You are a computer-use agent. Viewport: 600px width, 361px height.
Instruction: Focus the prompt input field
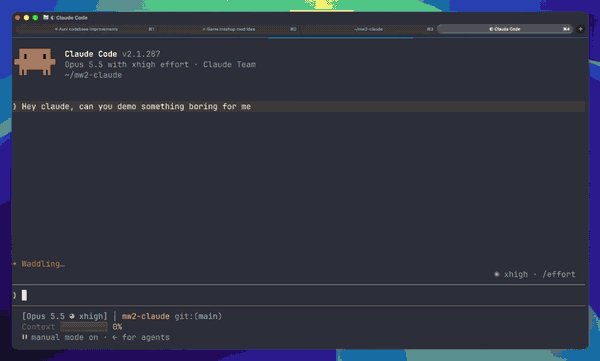[298, 295]
